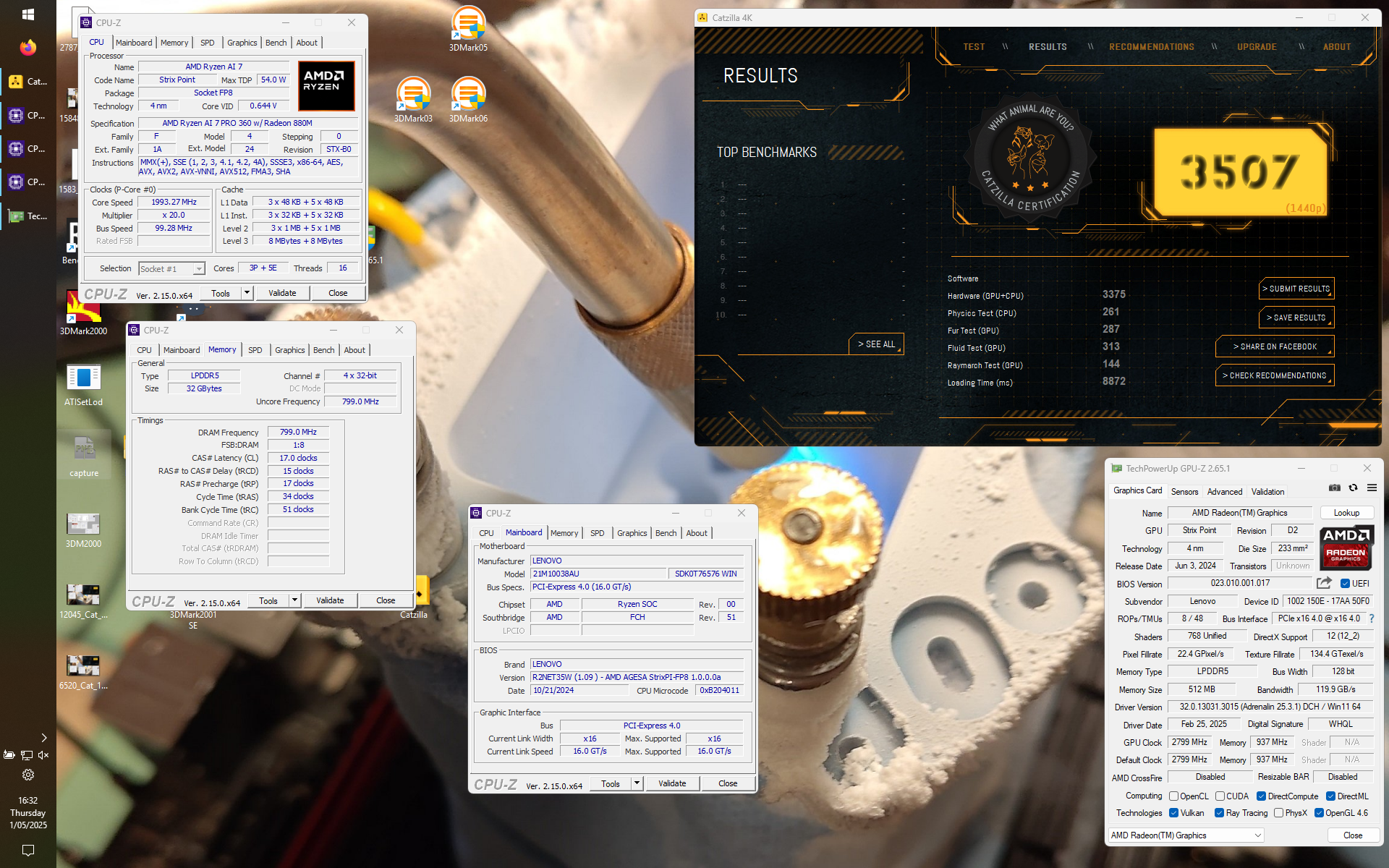Viewport: 1389px width, 868px height.
Task: Switch to Catzilla taskbar entry
Action: 27,82
